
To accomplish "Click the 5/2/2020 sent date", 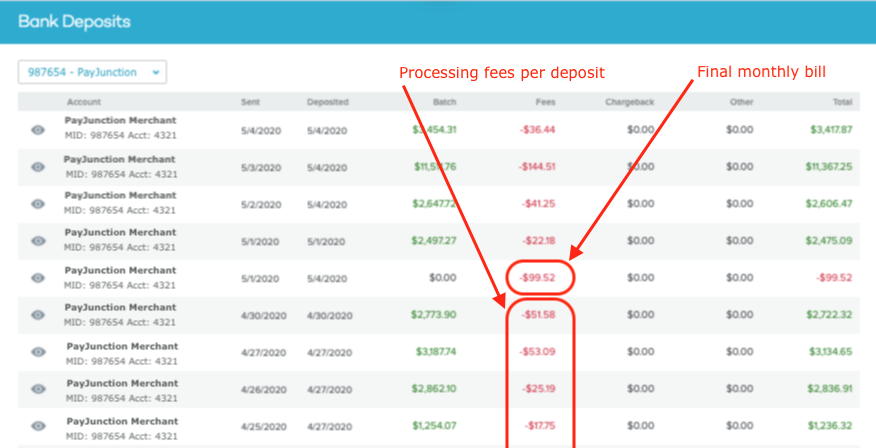I will (261, 205).
